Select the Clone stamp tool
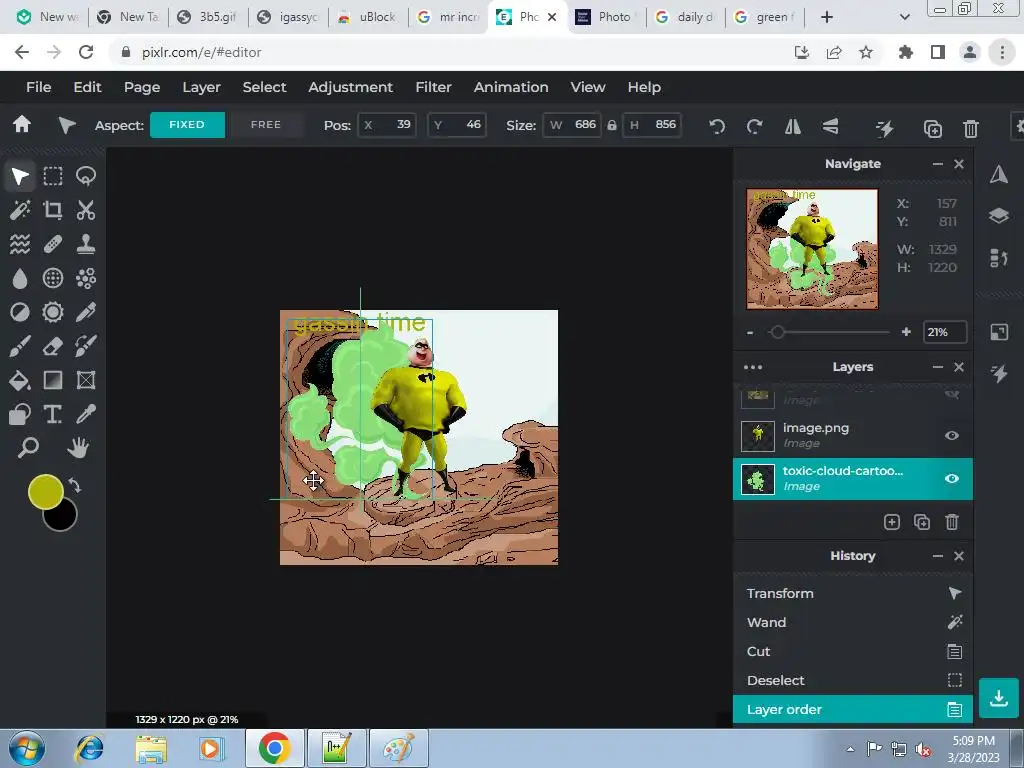The image size is (1024, 768). coord(86,244)
